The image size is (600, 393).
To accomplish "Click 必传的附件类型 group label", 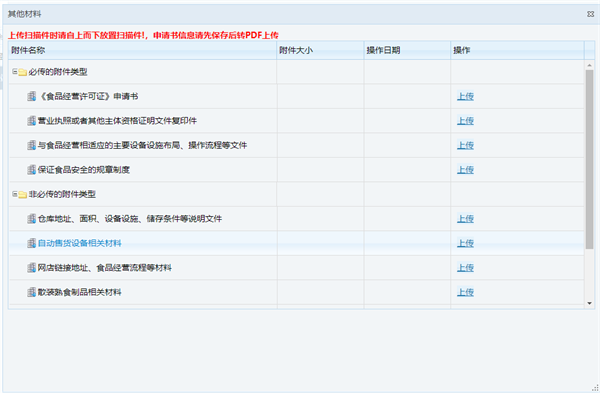I will pyautogui.click(x=58, y=72).
